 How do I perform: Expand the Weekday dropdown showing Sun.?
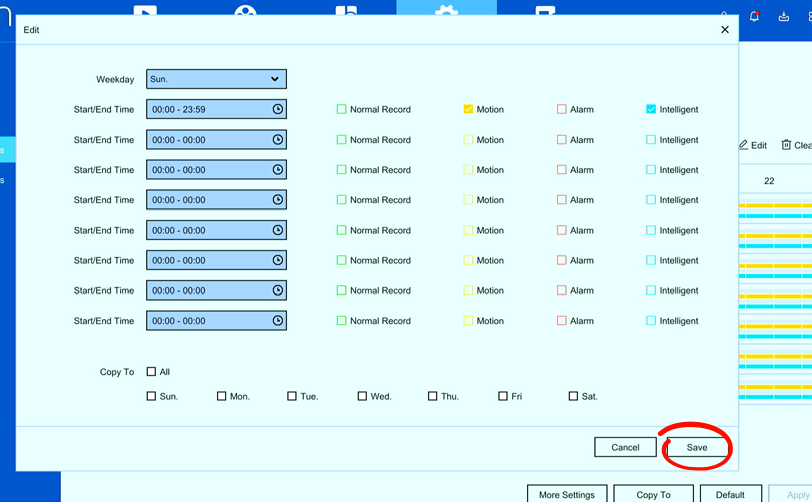tap(216, 79)
